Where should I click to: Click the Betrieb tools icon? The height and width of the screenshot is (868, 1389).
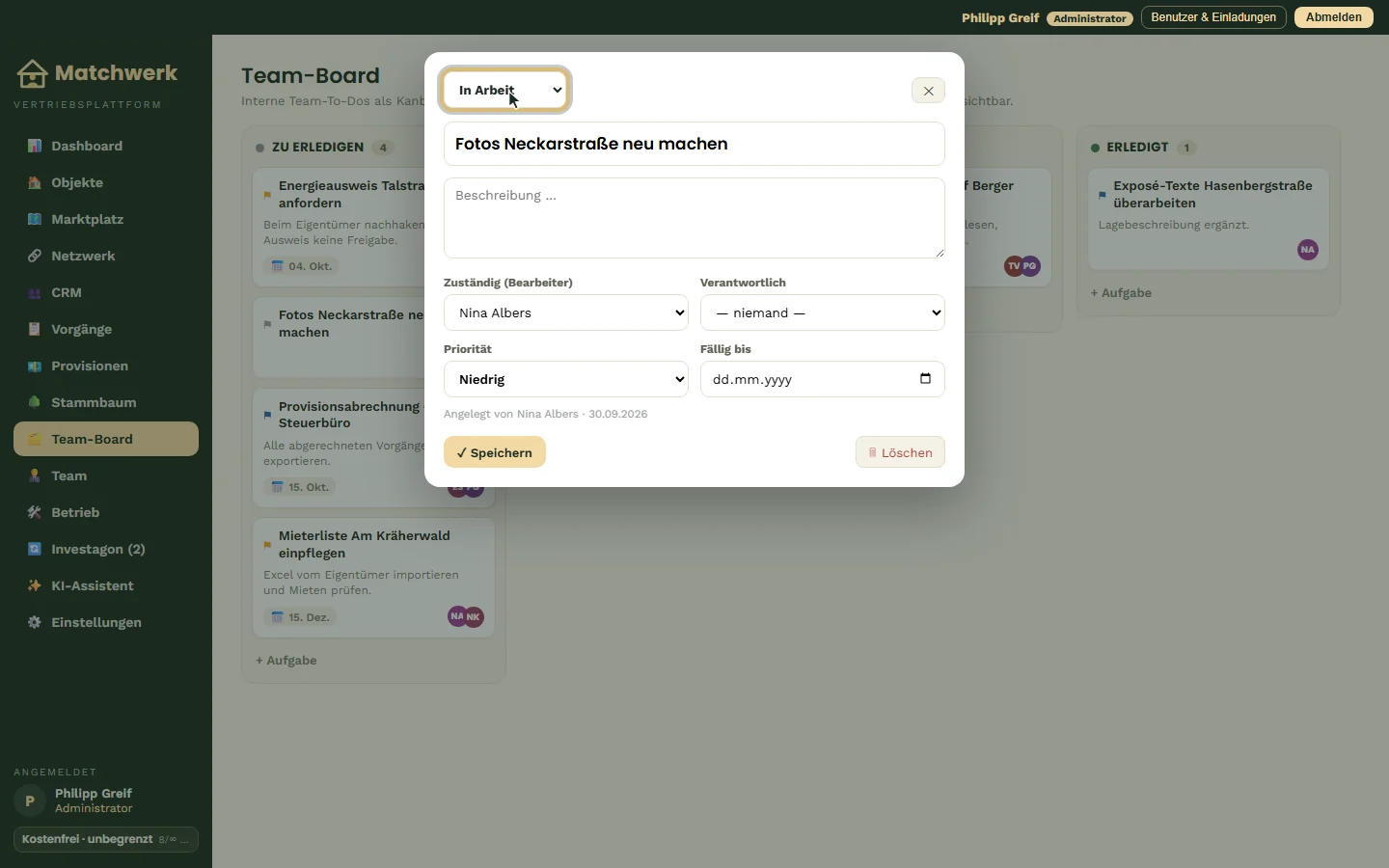point(35,512)
